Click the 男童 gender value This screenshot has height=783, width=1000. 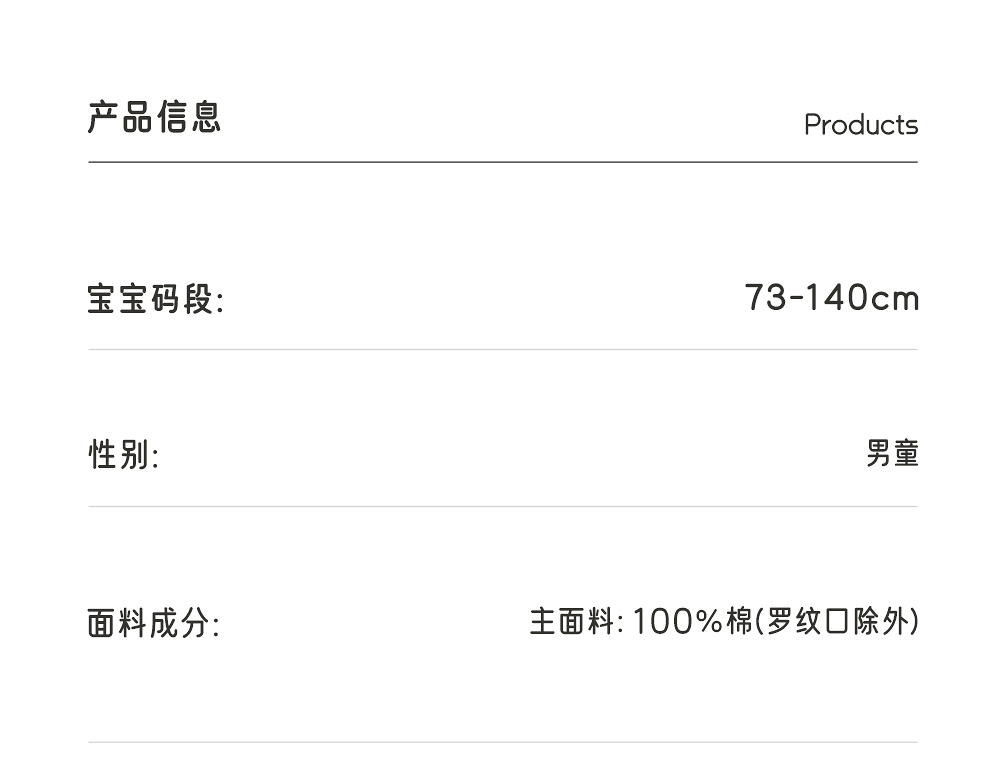pyautogui.click(x=892, y=453)
